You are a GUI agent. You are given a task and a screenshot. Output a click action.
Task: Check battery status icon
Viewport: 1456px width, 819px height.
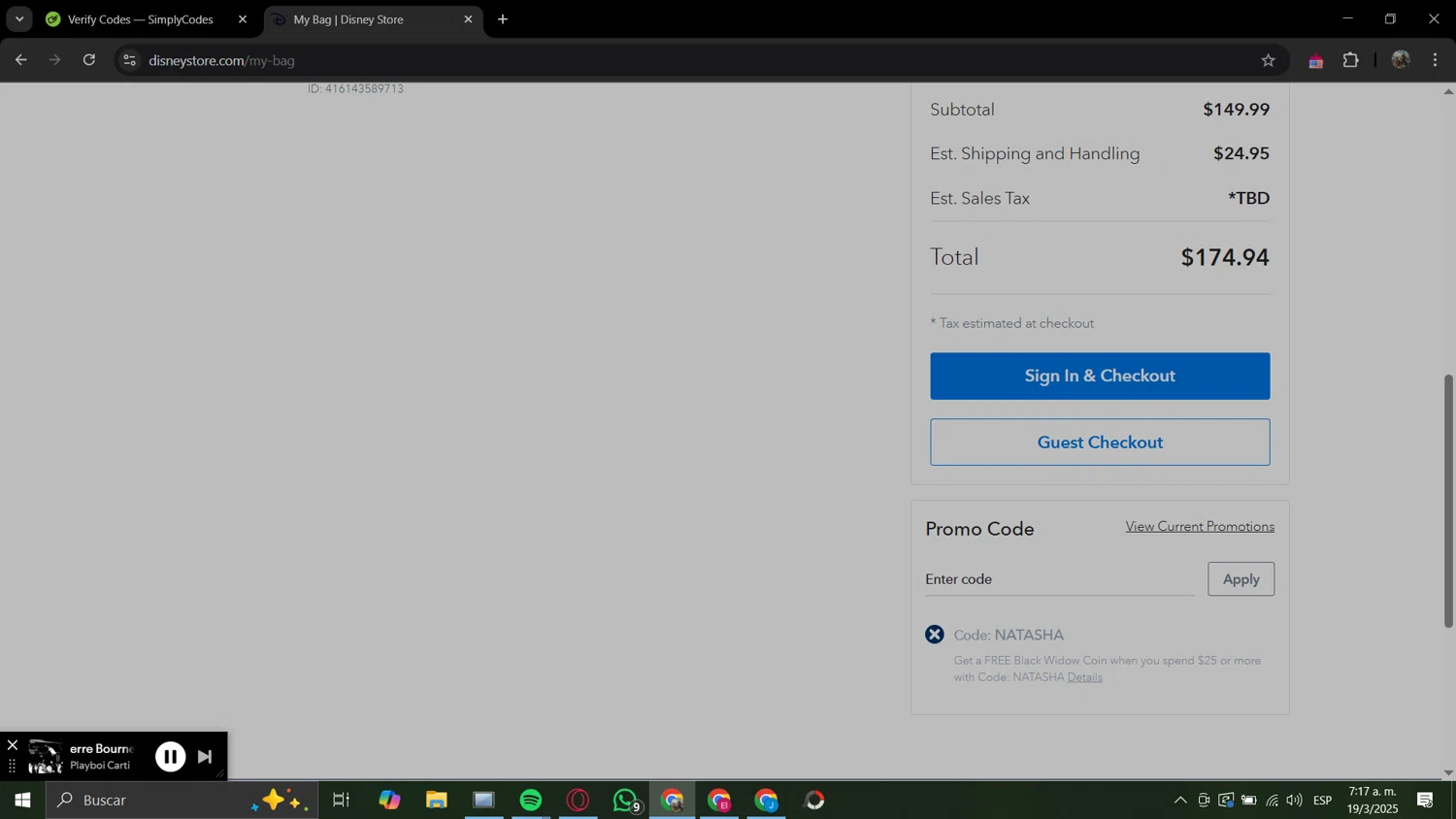click(1248, 801)
